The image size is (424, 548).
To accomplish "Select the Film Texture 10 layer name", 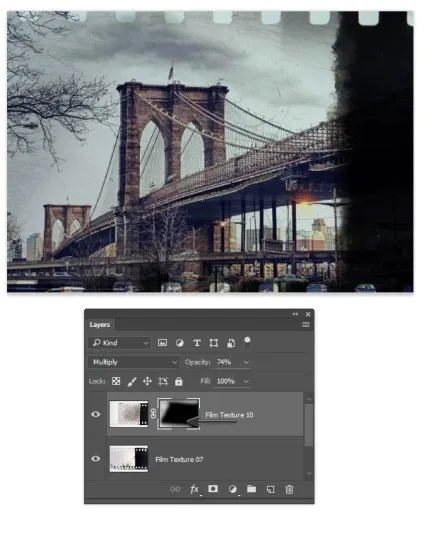I will click(x=229, y=415).
